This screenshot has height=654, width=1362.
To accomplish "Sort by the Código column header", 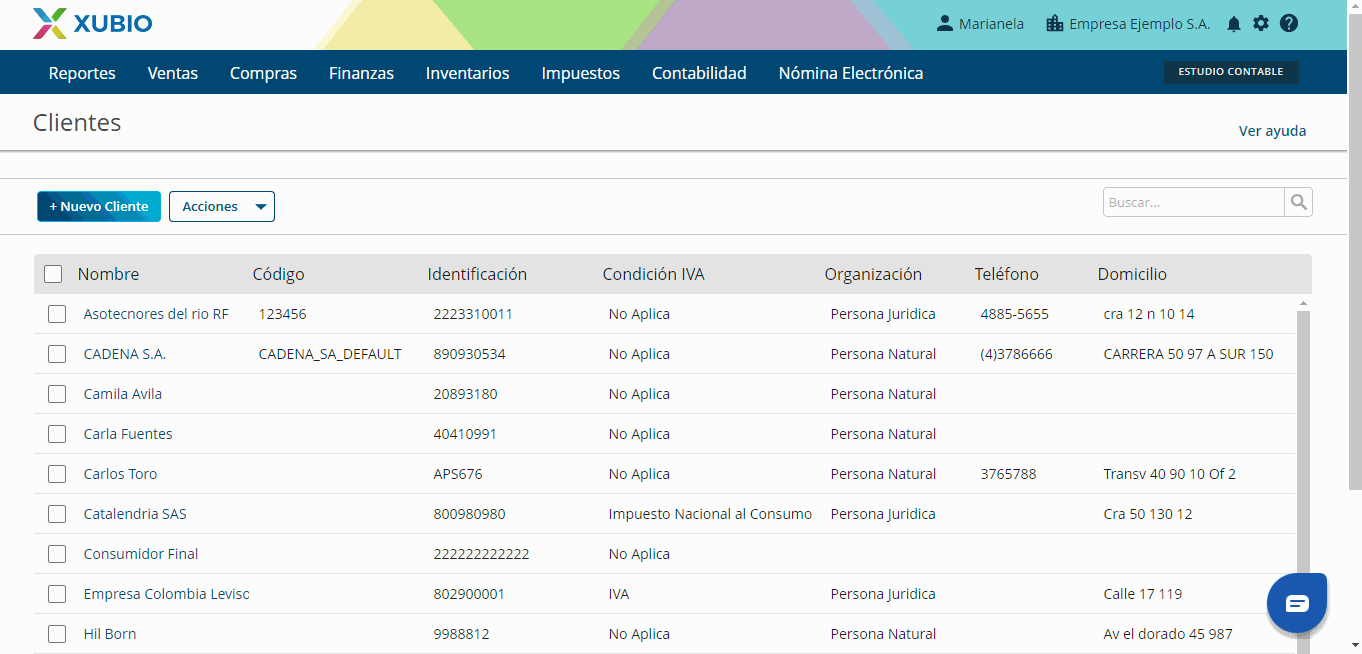I will point(278,274).
